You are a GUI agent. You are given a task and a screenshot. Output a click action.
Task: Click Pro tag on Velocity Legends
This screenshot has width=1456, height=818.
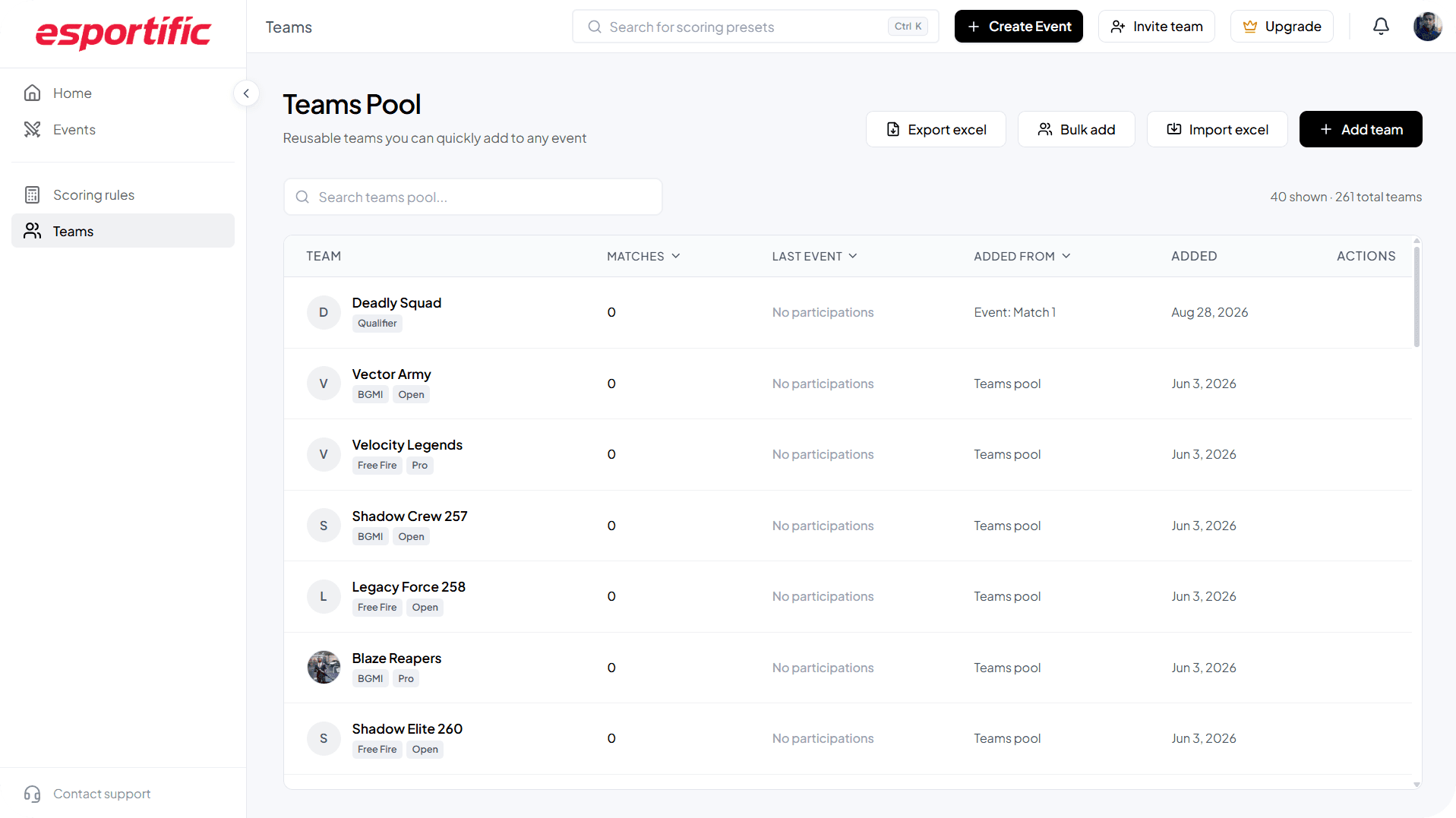pyautogui.click(x=419, y=466)
